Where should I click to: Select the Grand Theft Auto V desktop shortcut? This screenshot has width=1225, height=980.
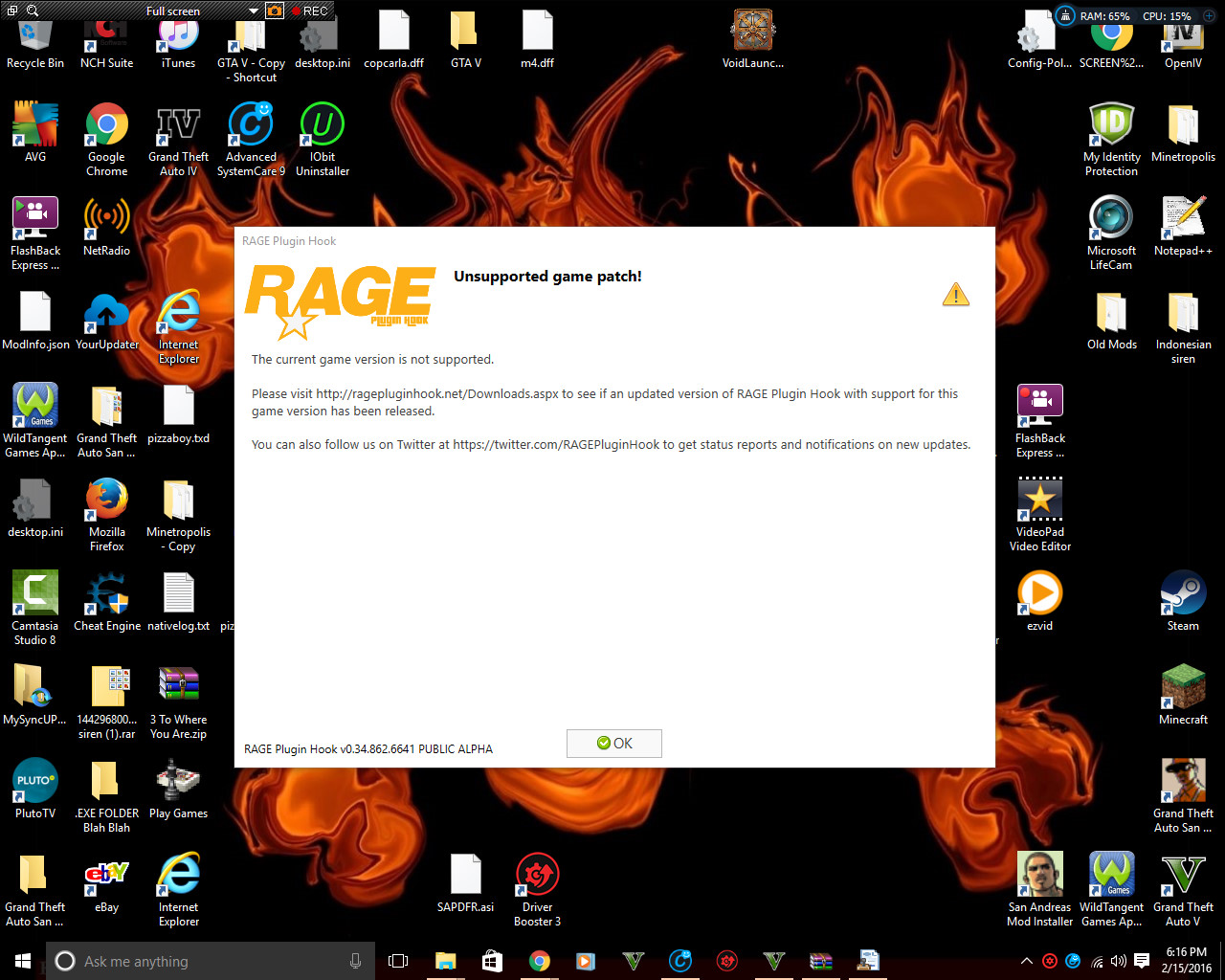coord(1183,891)
